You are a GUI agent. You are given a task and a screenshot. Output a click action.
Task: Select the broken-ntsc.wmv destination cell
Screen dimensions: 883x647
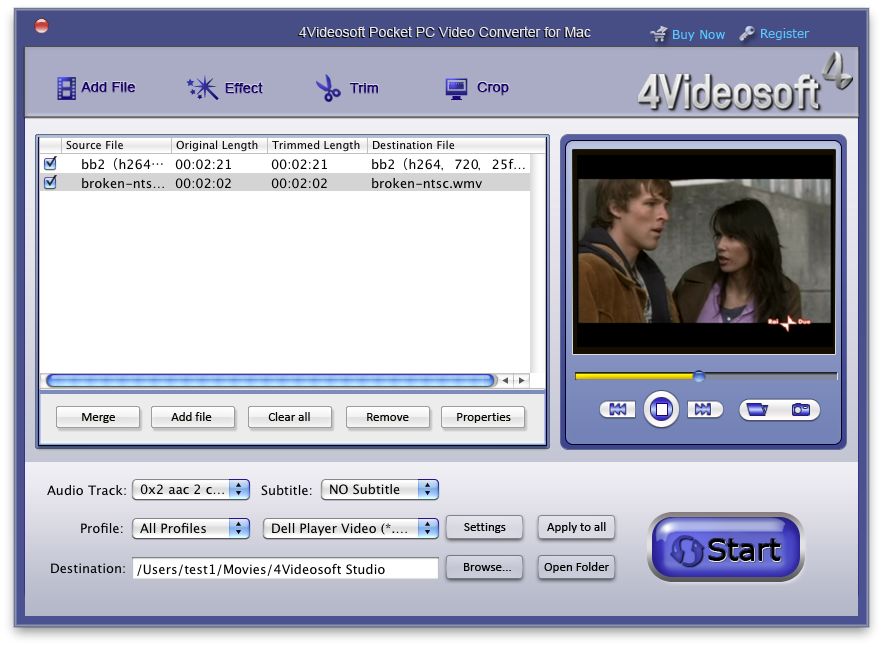[x=449, y=183]
